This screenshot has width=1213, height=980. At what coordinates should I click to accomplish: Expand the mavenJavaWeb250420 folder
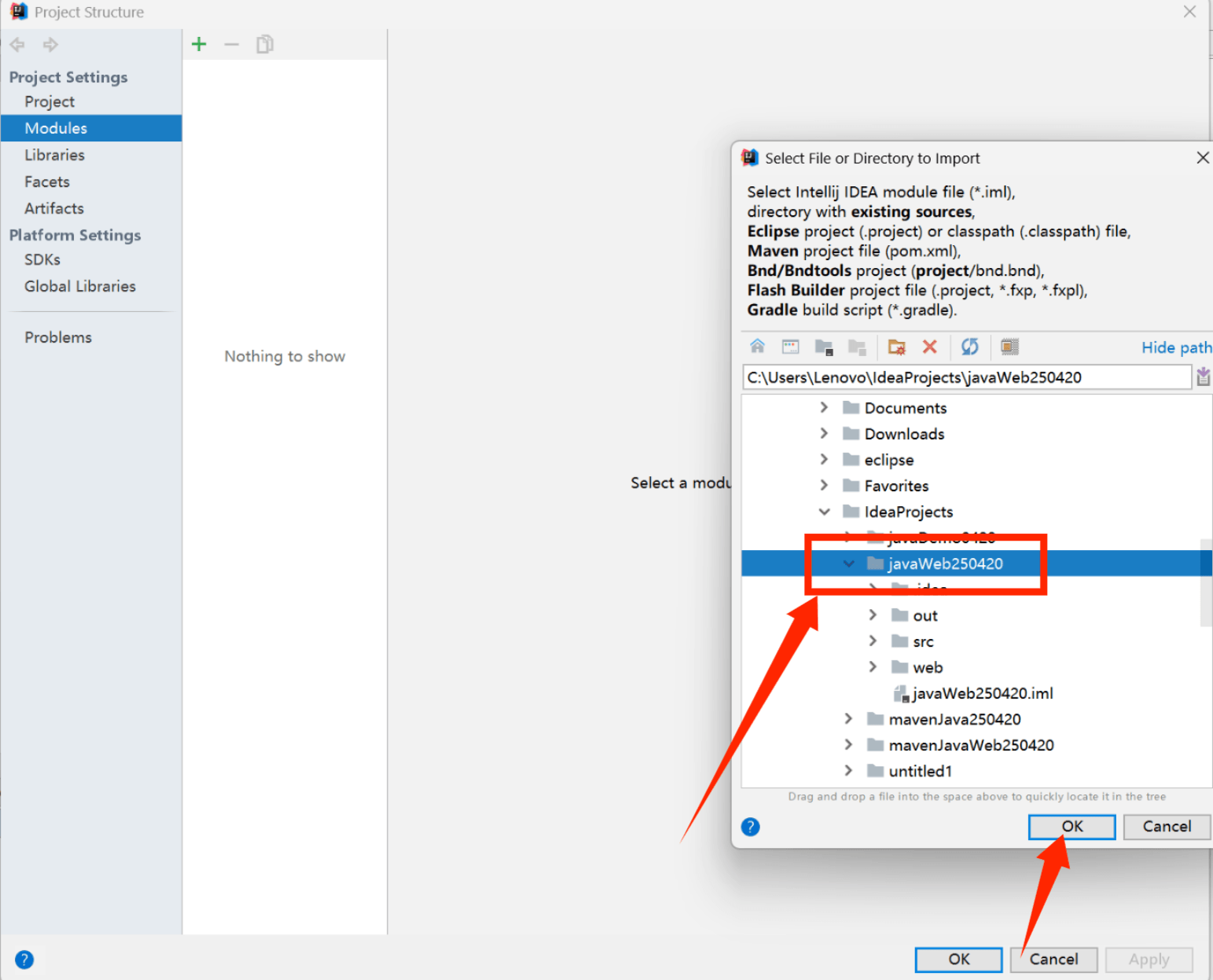click(848, 744)
